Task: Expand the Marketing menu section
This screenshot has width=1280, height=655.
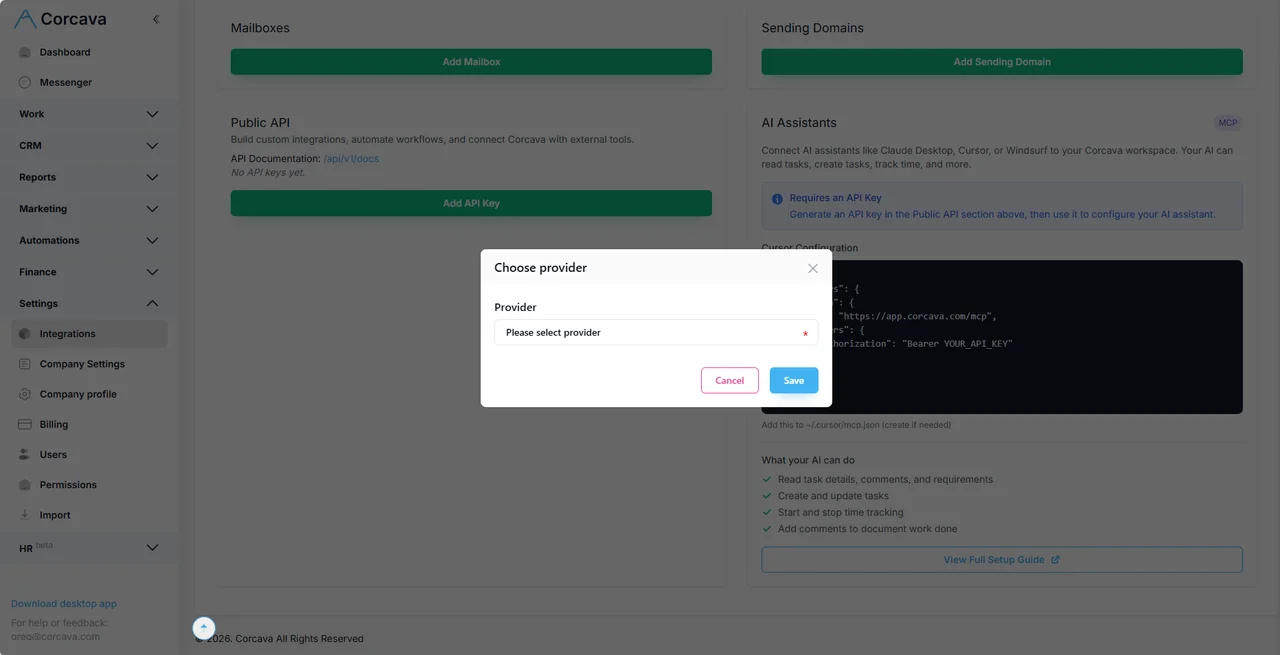Action: tap(89, 209)
